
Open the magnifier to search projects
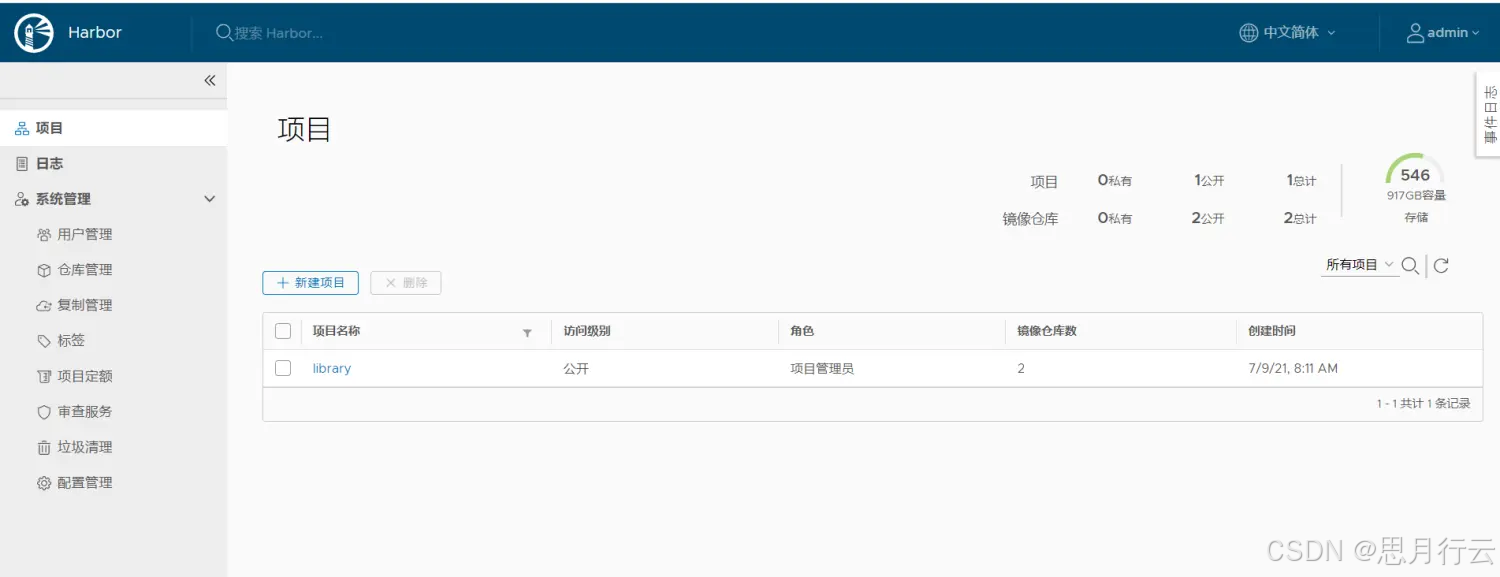[1410, 265]
